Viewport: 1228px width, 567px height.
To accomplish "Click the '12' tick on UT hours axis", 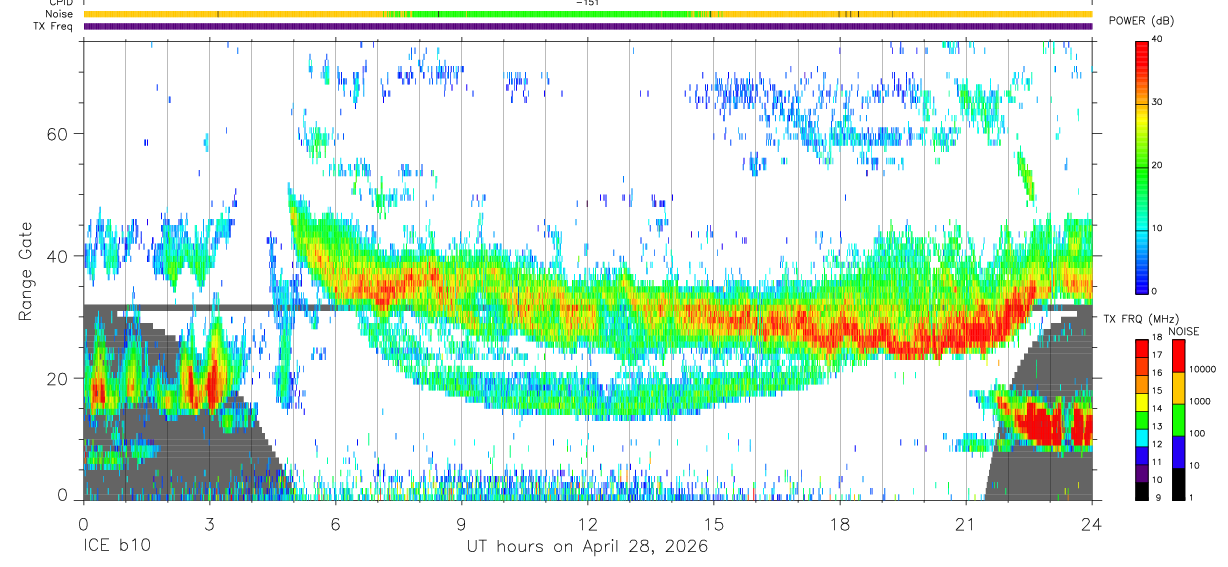I will point(587,524).
